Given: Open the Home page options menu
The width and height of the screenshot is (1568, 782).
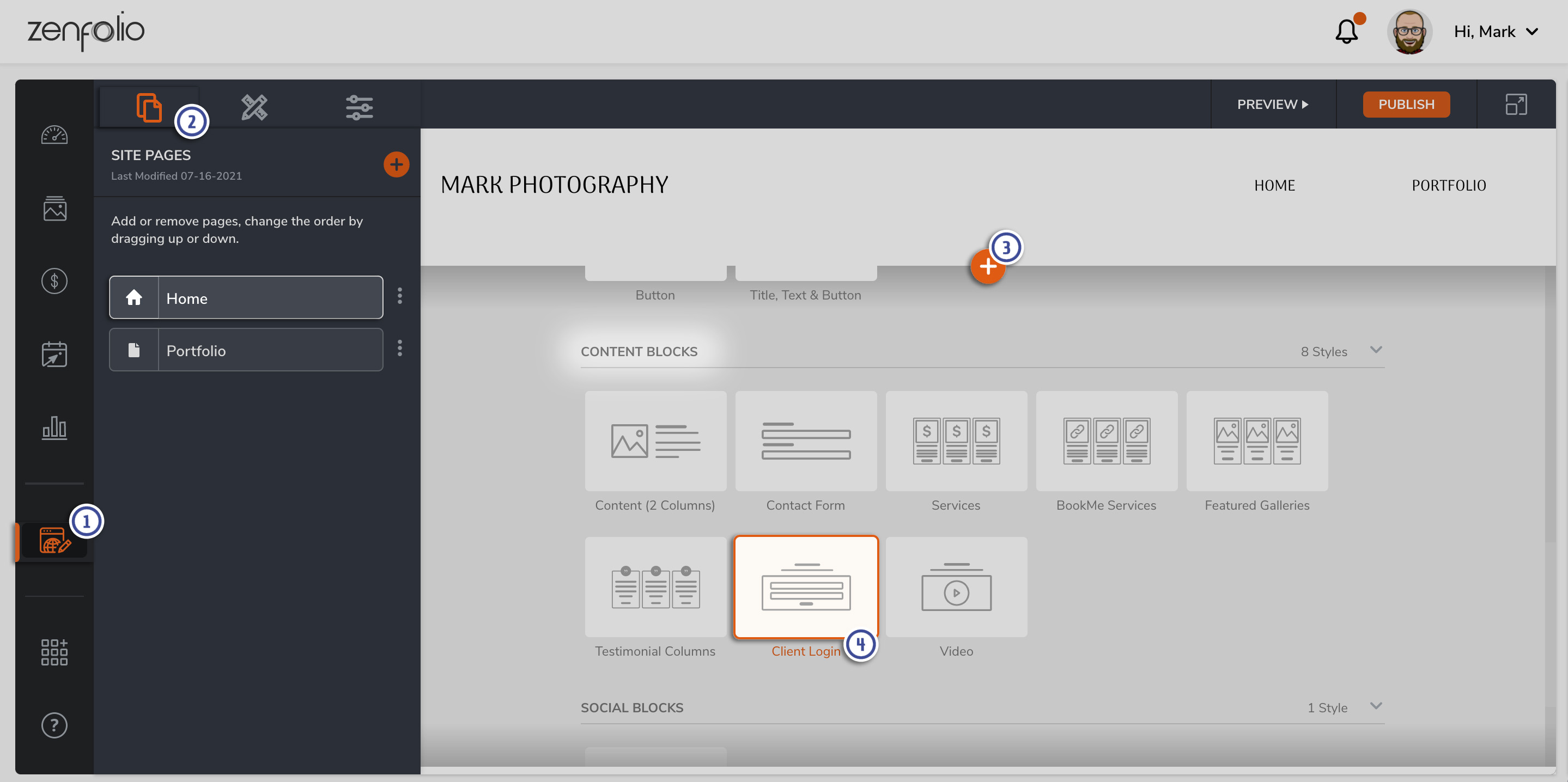Looking at the screenshot, I should pos(400,296).
